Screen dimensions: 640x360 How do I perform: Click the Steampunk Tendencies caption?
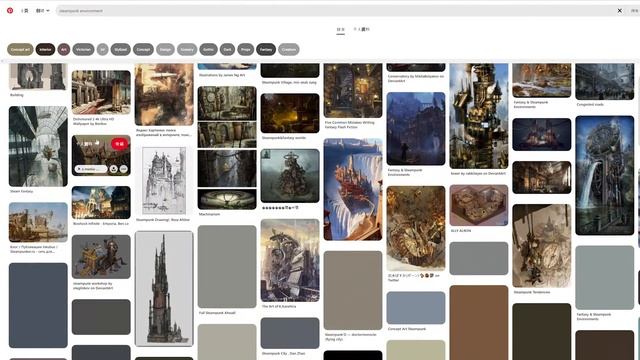tap(532, 292)
